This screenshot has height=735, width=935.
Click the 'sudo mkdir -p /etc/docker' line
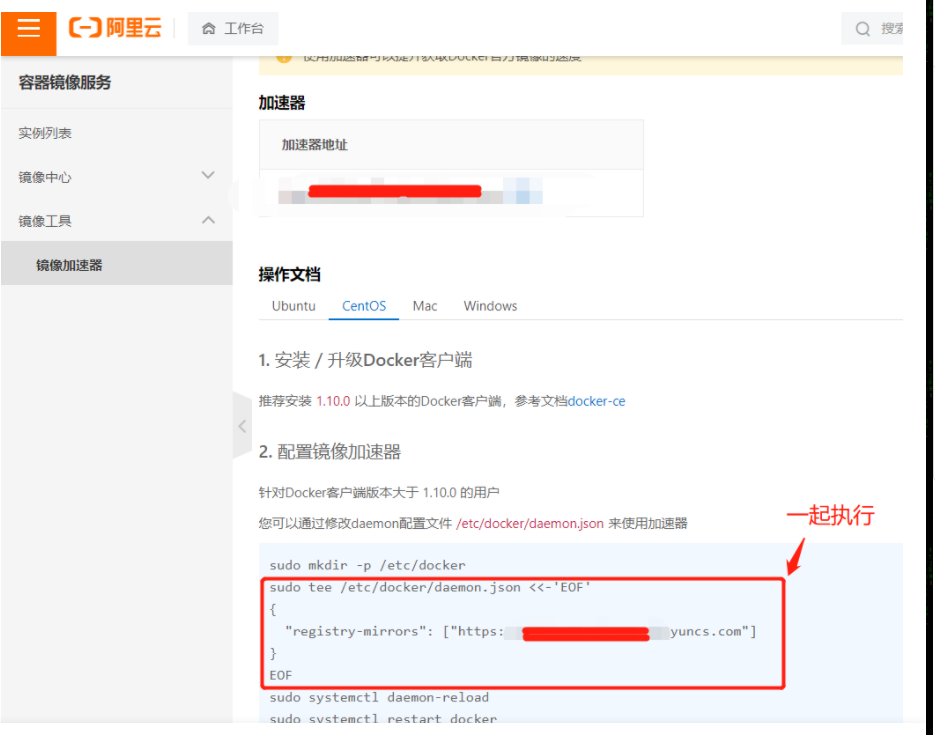367,565
